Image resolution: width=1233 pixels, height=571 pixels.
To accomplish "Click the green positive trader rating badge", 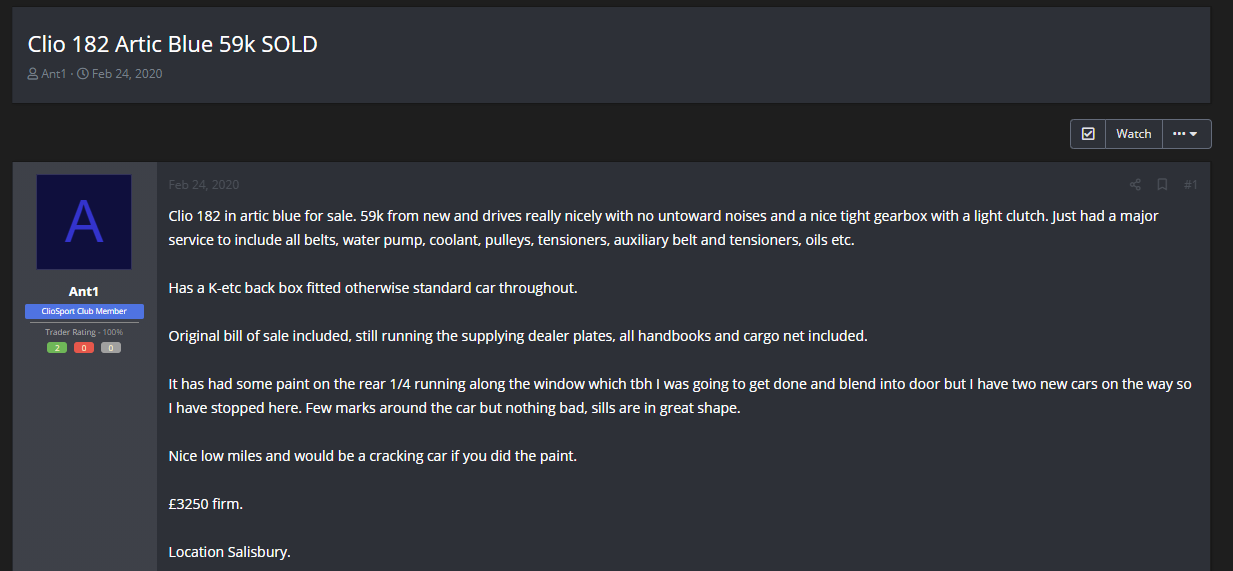I will (57, 348).
